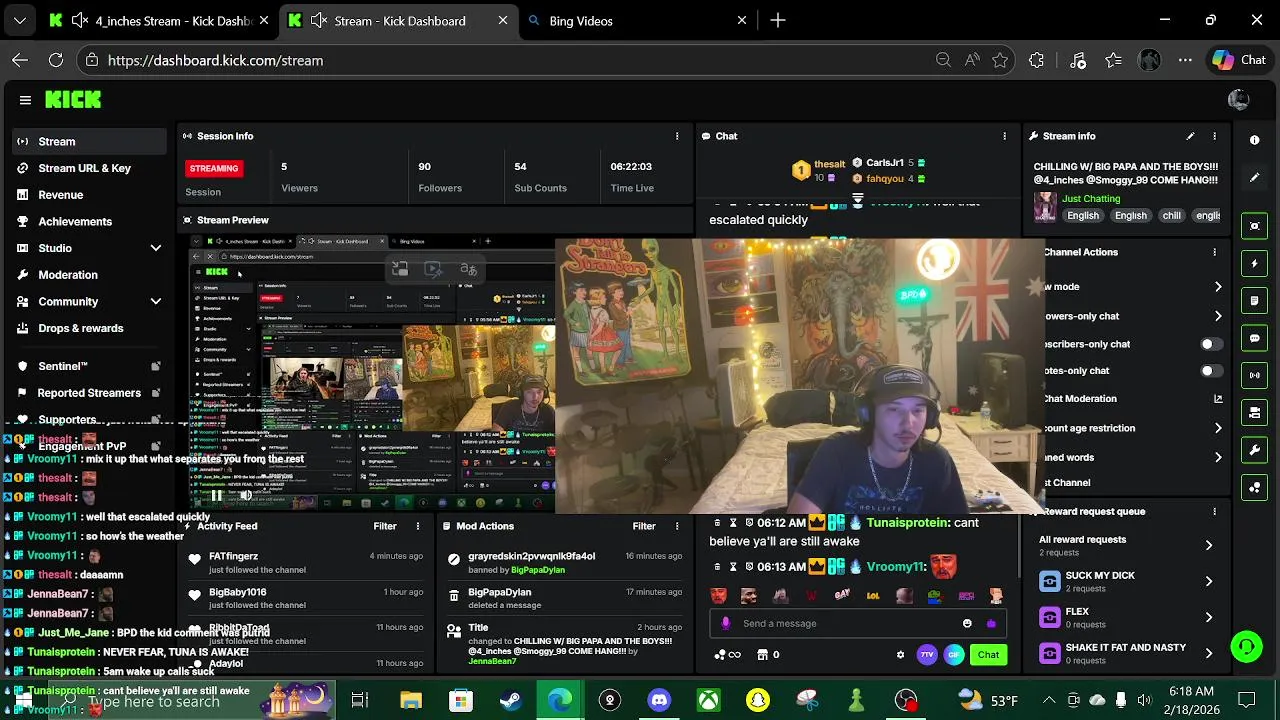Open Revenue in sidebar
Image resolution: width=1280 pixels, height=720 pixels.
[x=90, y=195]
